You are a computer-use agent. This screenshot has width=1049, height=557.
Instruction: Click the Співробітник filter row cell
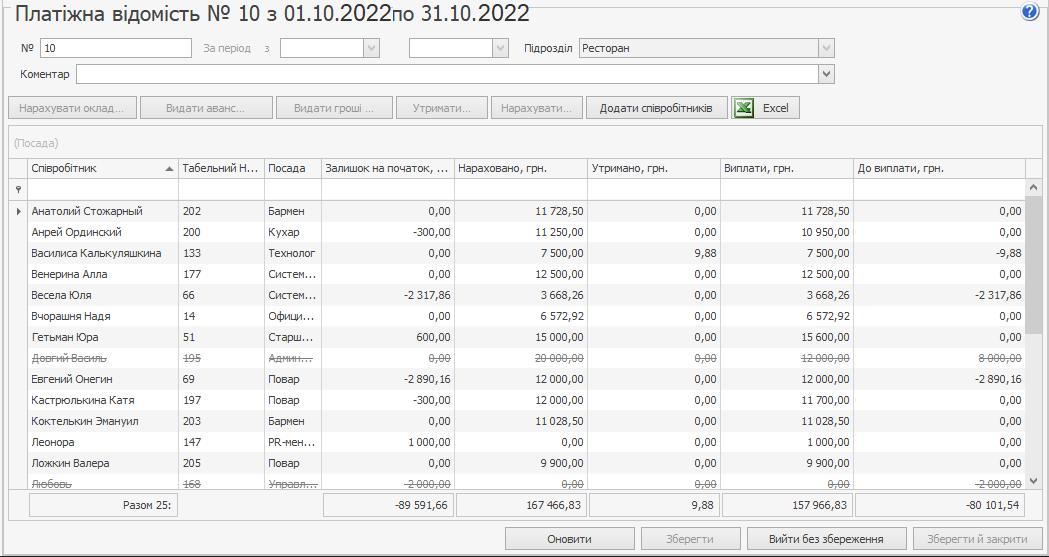(x=103, y=189)
